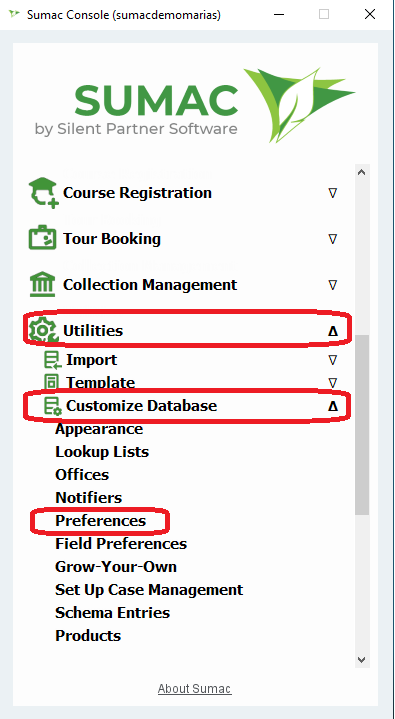This screenshot has width=395, height=719.
Task: Collapse the Customize Database arrow
Action: pyautogui.click(x=333, y=406)
